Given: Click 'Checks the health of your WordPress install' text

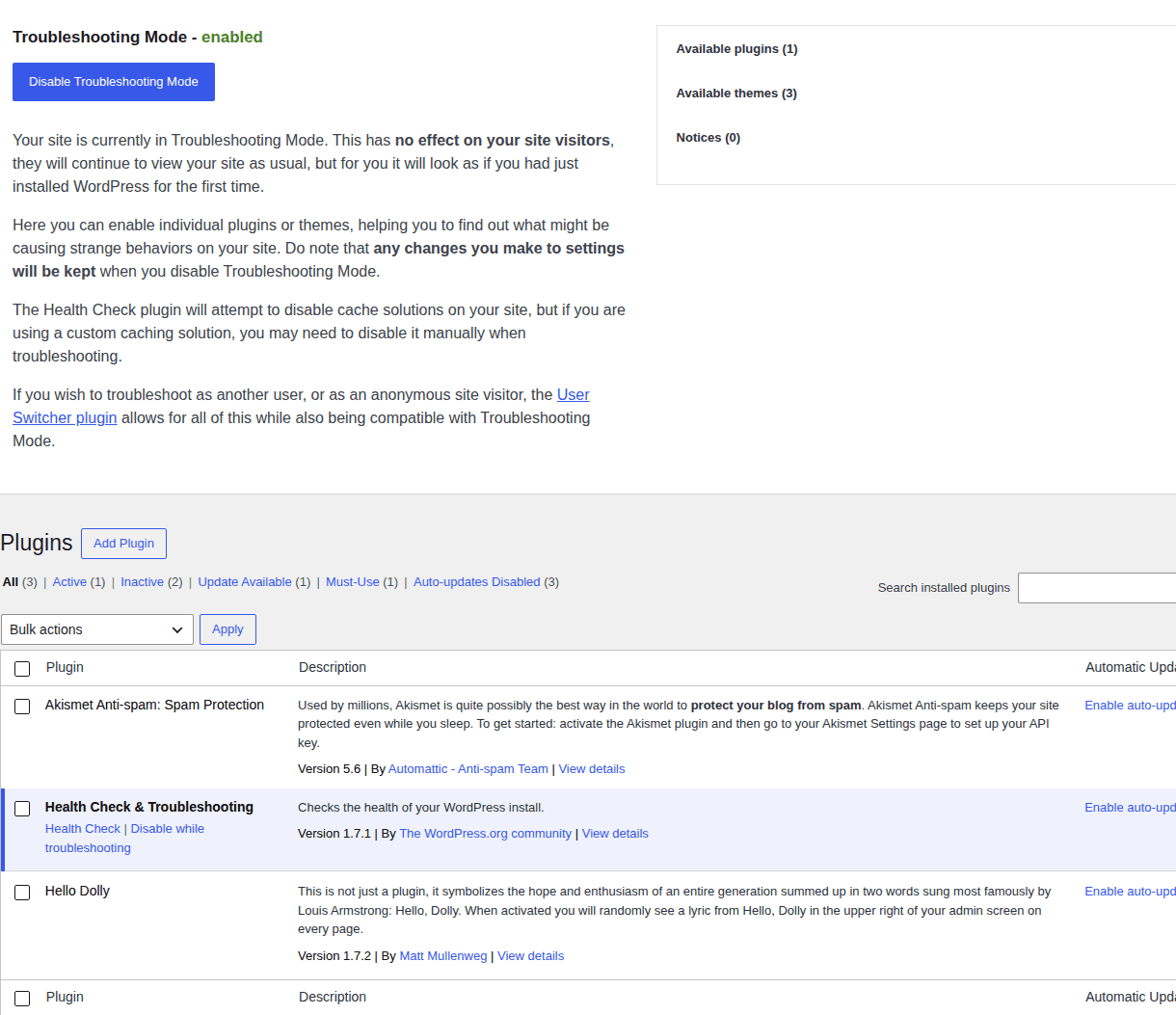Looking at the screenshot, I should click(421, 808).
